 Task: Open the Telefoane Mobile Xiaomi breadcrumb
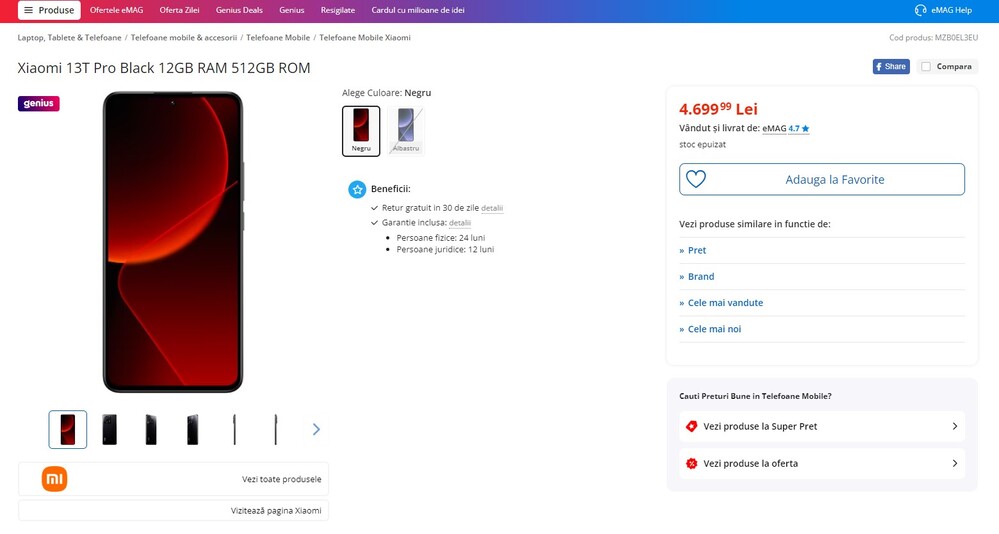[x=365, y=37]
